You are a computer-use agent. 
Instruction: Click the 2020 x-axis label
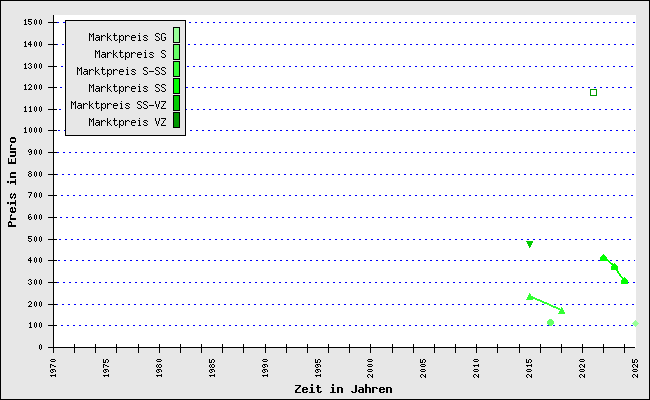pos(582,368)
